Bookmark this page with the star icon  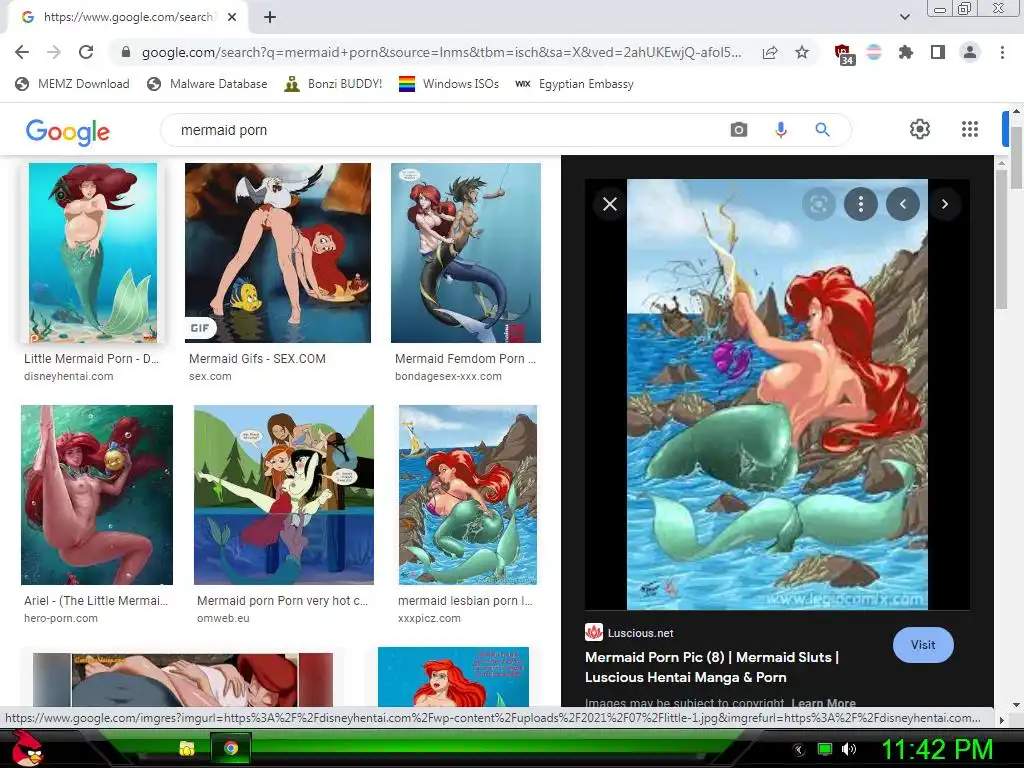click(x=802, y=52)
